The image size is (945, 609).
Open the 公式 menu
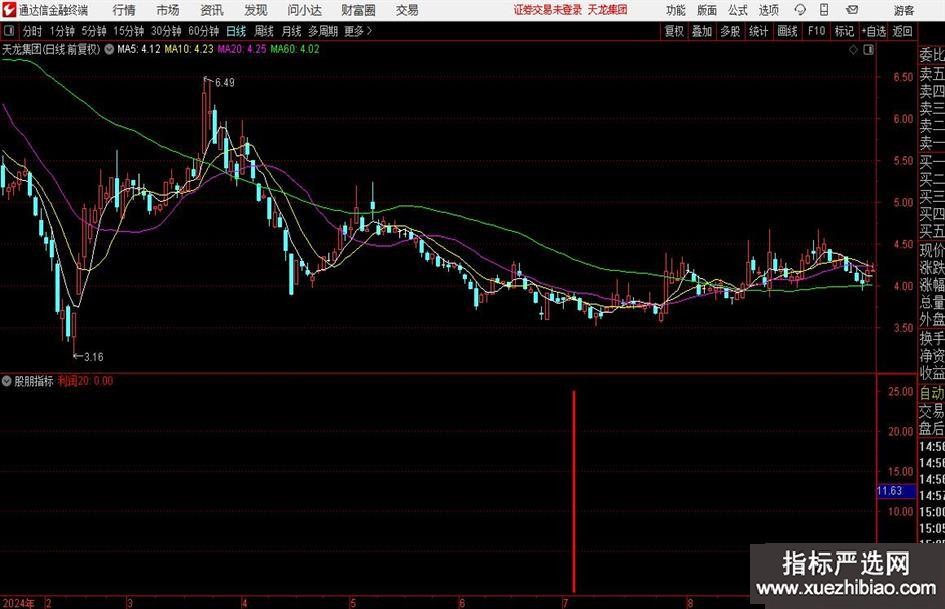pos(738,10)
